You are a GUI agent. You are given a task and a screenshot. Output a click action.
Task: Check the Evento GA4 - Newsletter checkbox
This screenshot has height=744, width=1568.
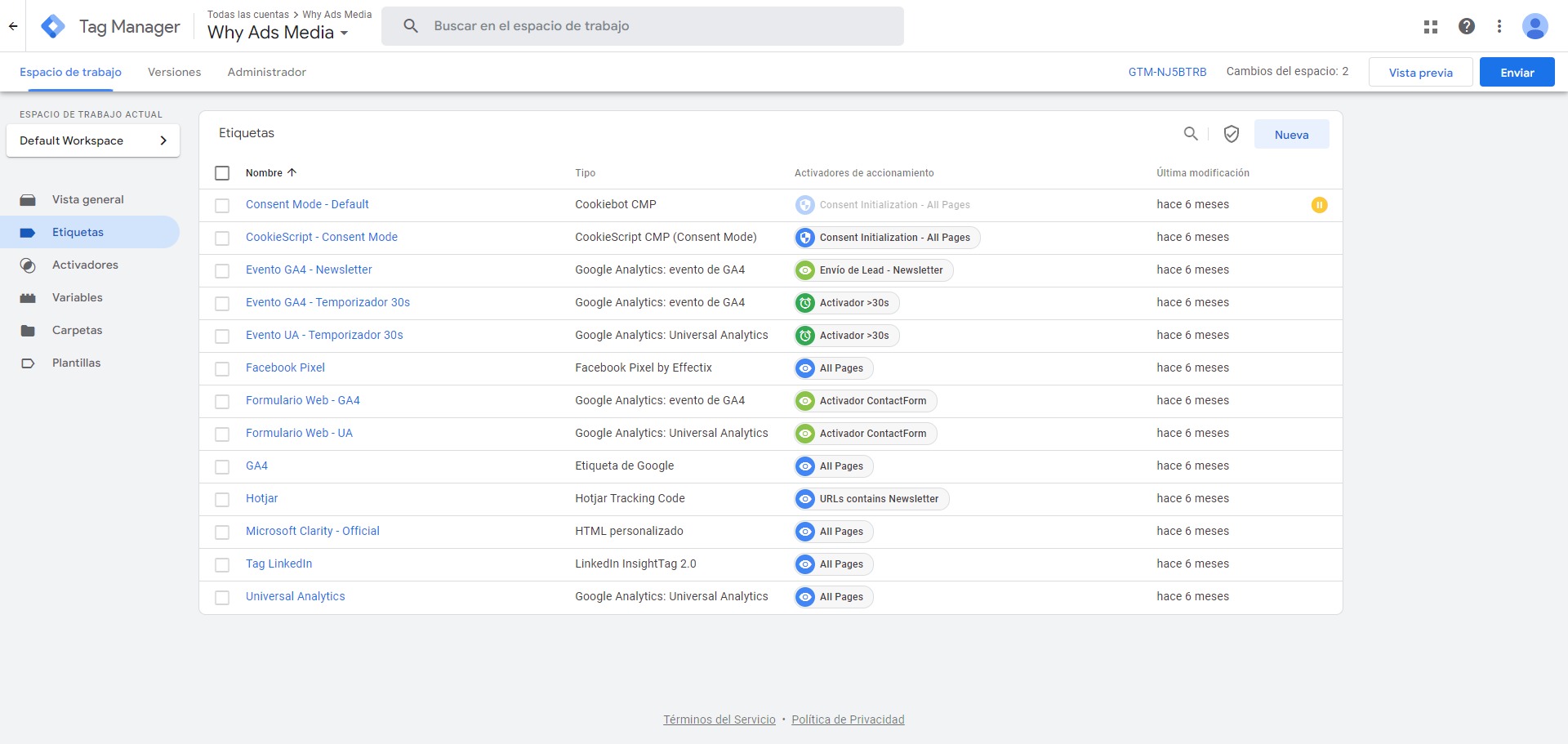click(x=222, y=270)
